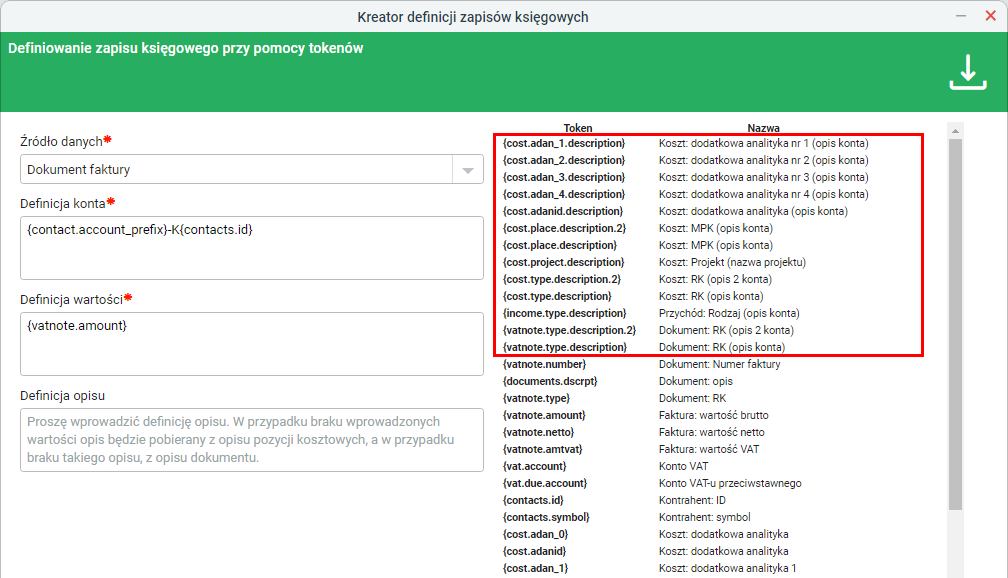Select token {cost.adanid}
This screenshot has height=578, width=1008.
tap(534, 552)
